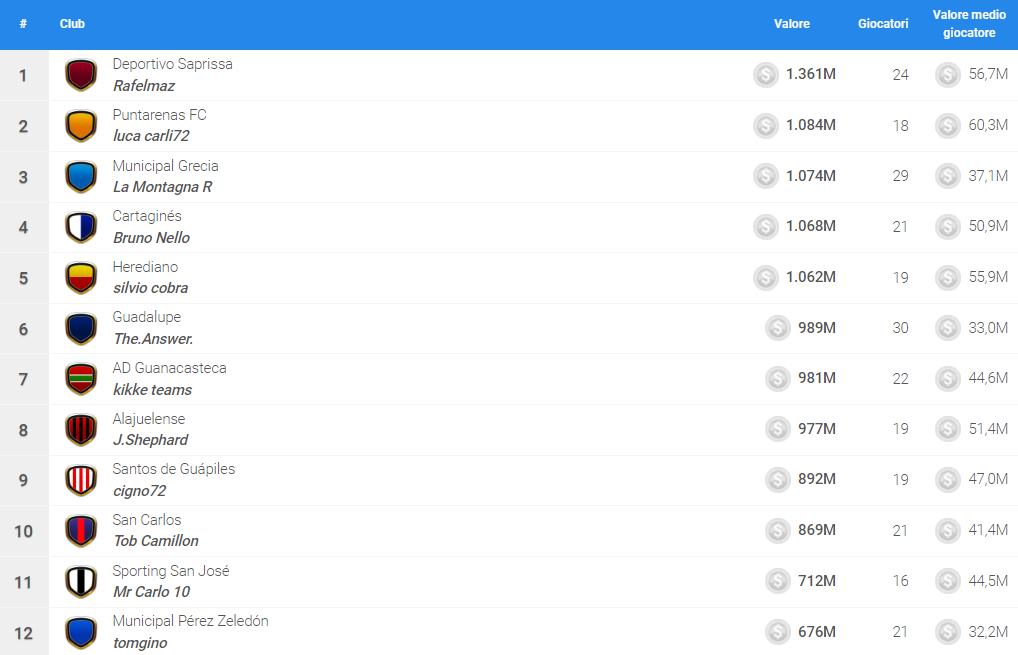This screenshot has width=1018, height=655.
Task: Click the rank # column header
Action: point(23,24)
